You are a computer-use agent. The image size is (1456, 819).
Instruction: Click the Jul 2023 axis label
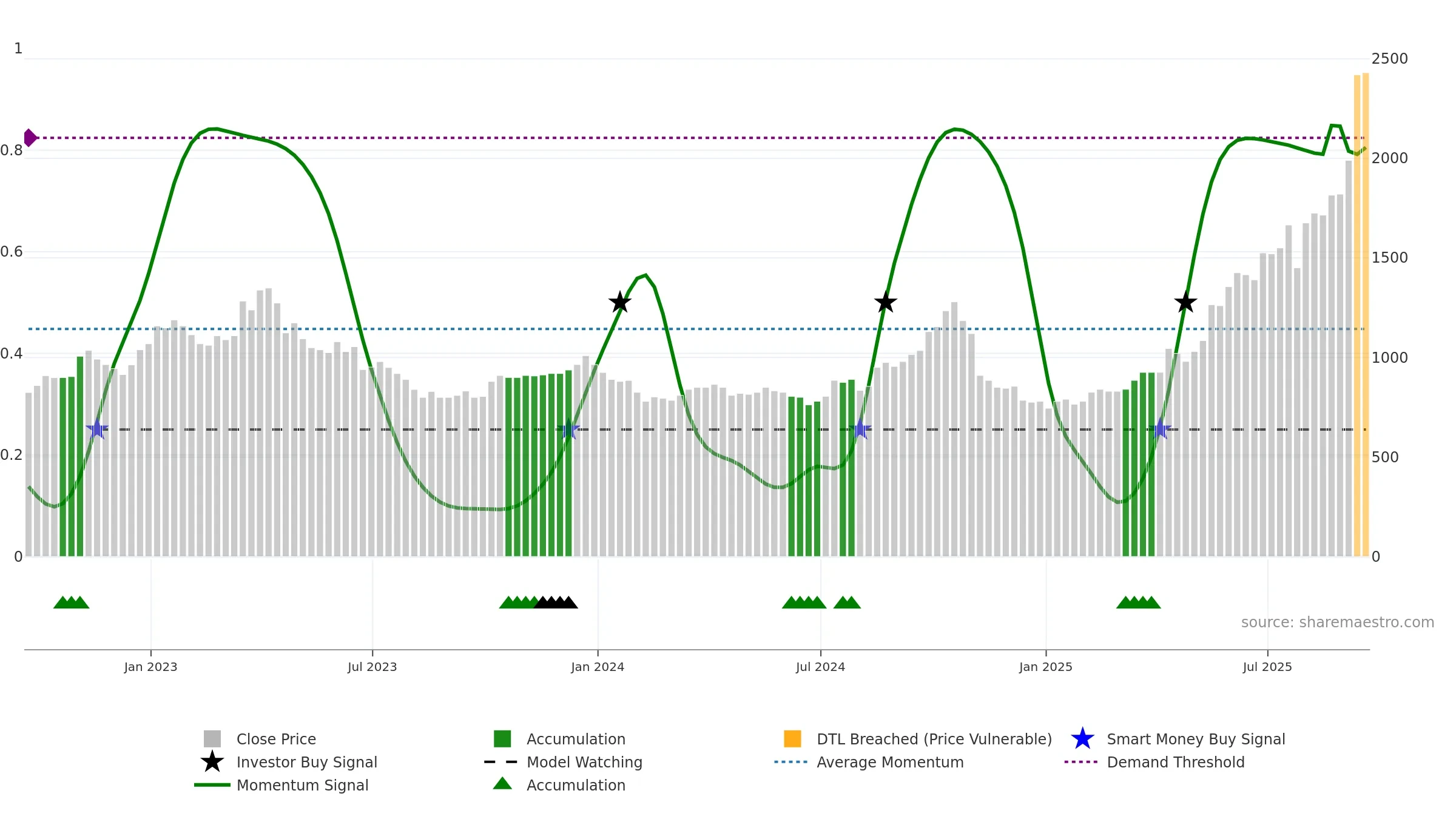tap(372, 667)
